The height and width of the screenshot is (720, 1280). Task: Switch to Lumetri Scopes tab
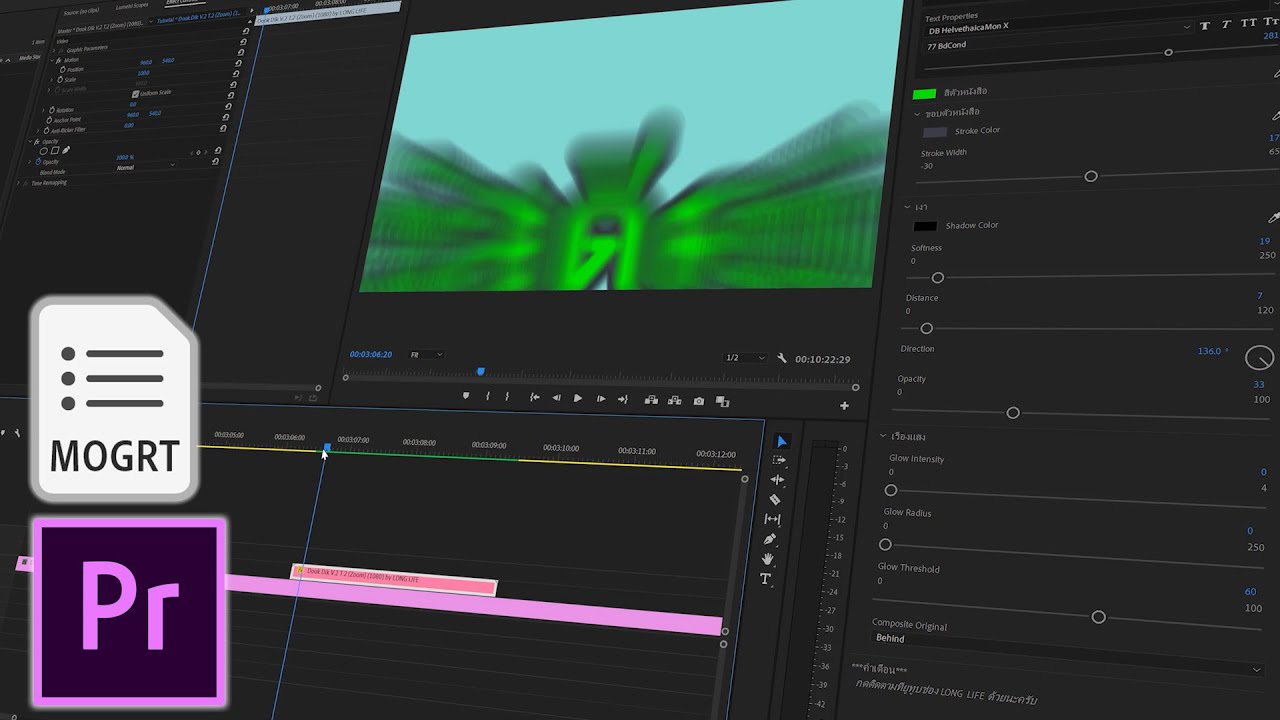[131, 6]
